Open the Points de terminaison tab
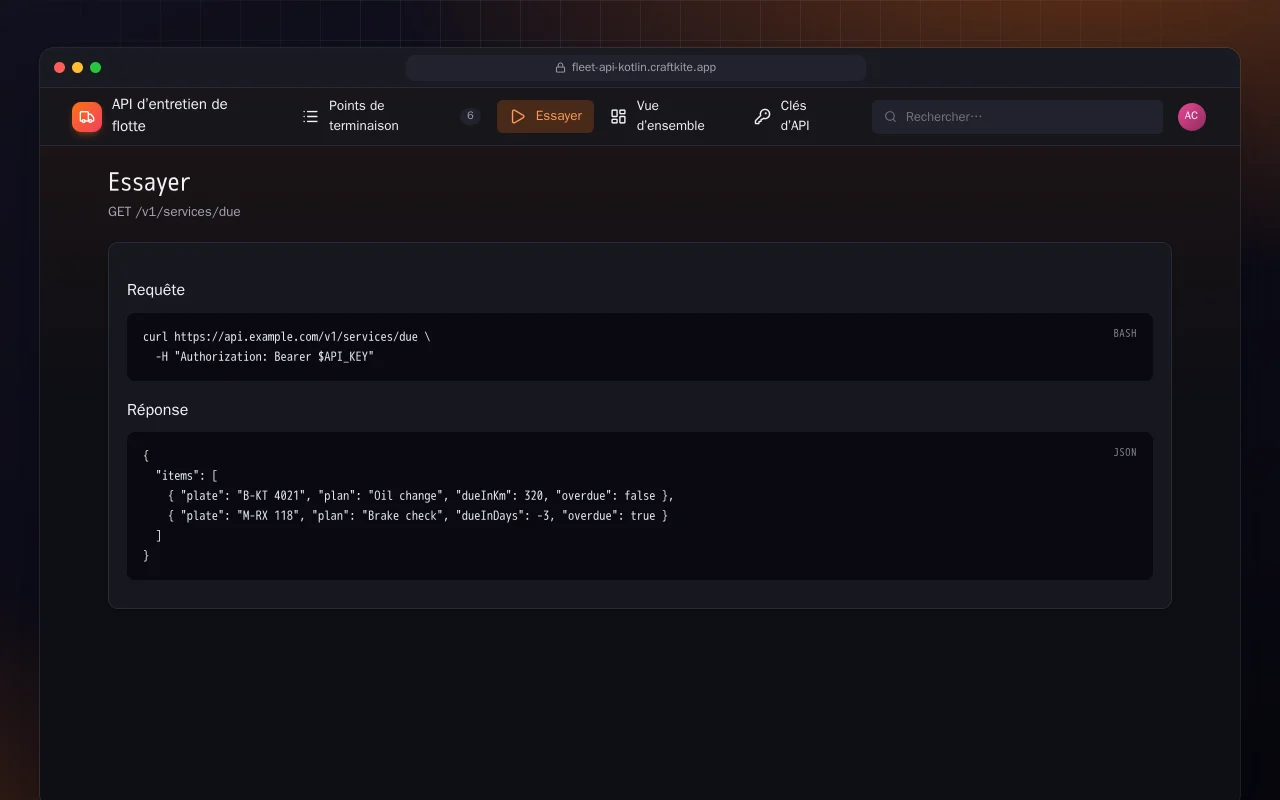Screen dimensions: 1280x800 point(391,116)
